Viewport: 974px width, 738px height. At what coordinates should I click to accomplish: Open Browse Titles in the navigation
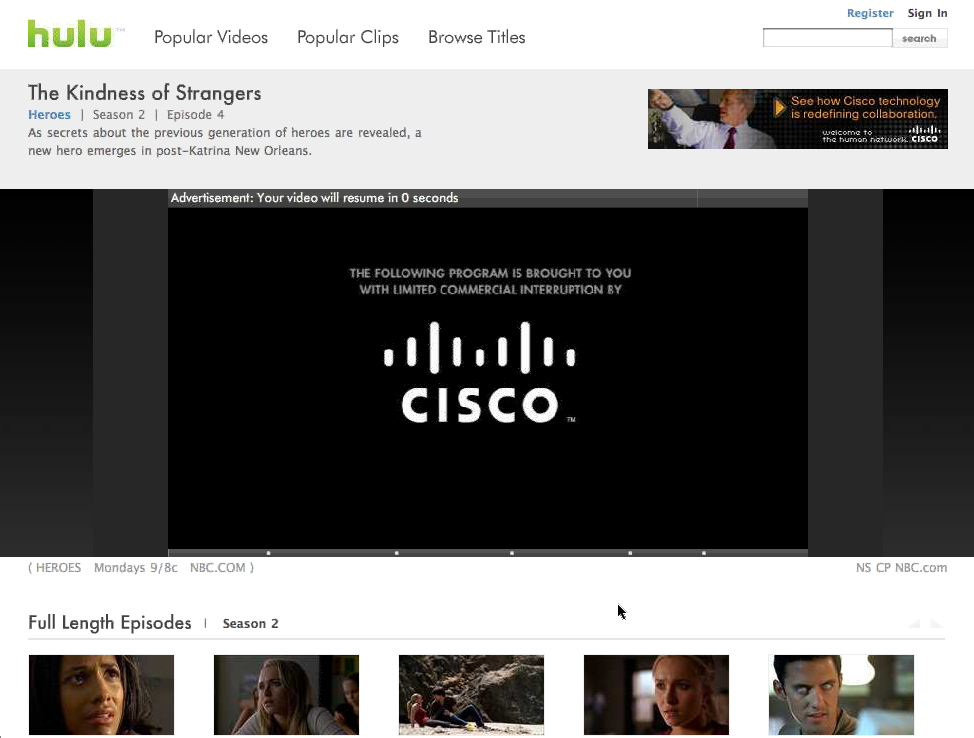[476, 37]
